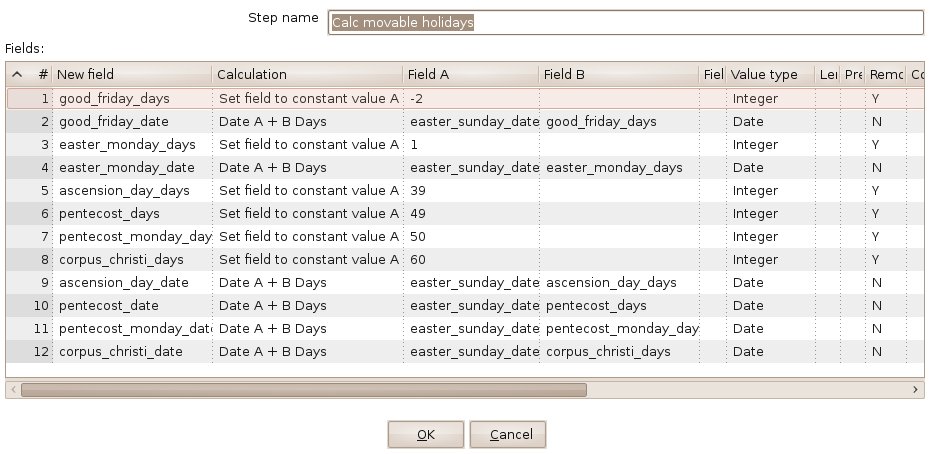The width and height of the screenshot is (930, 454).
Task: Click Field A easter_sunday_date in row 12
Action: [x=472, y=352]
